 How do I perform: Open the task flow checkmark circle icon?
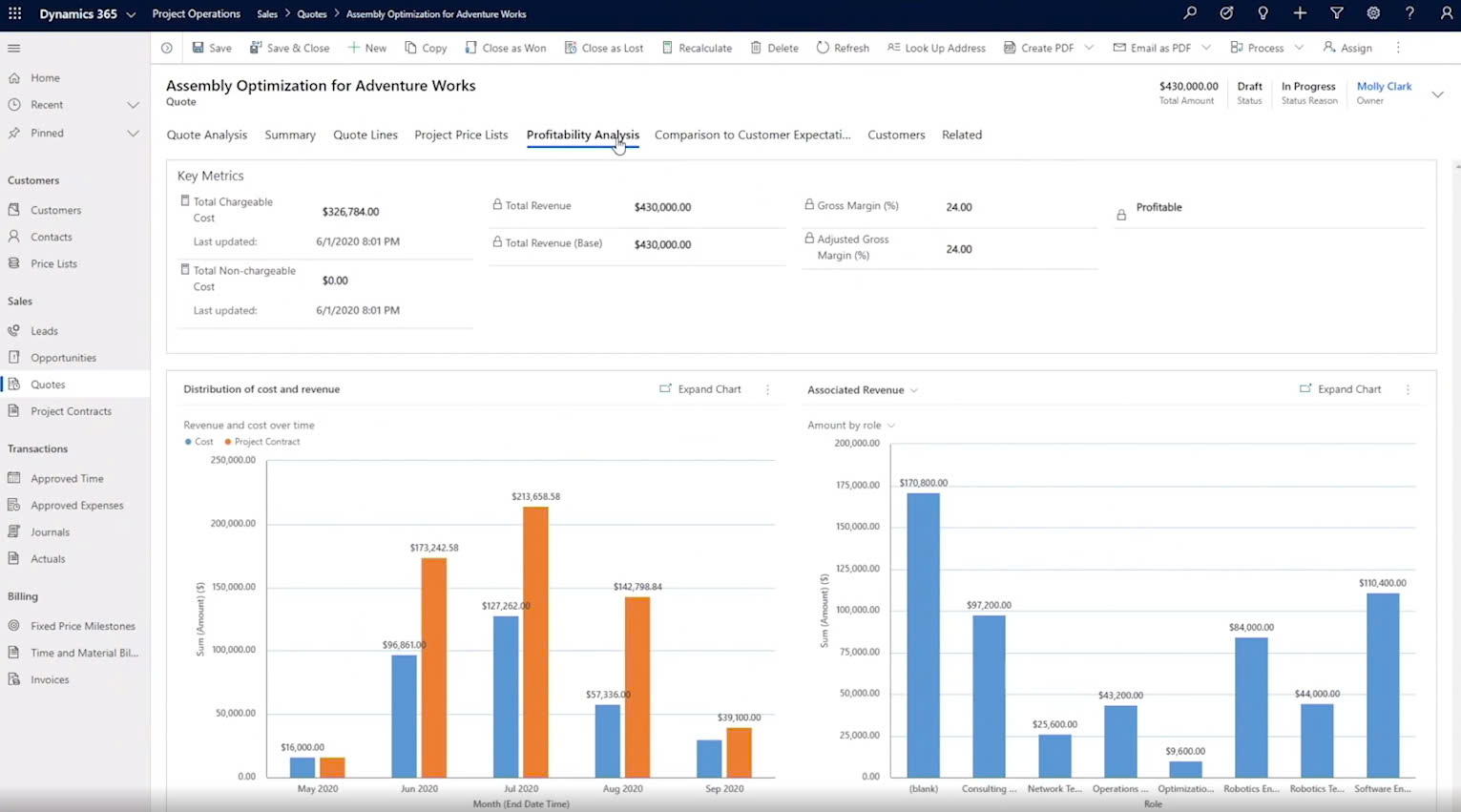click(1226, 13)
